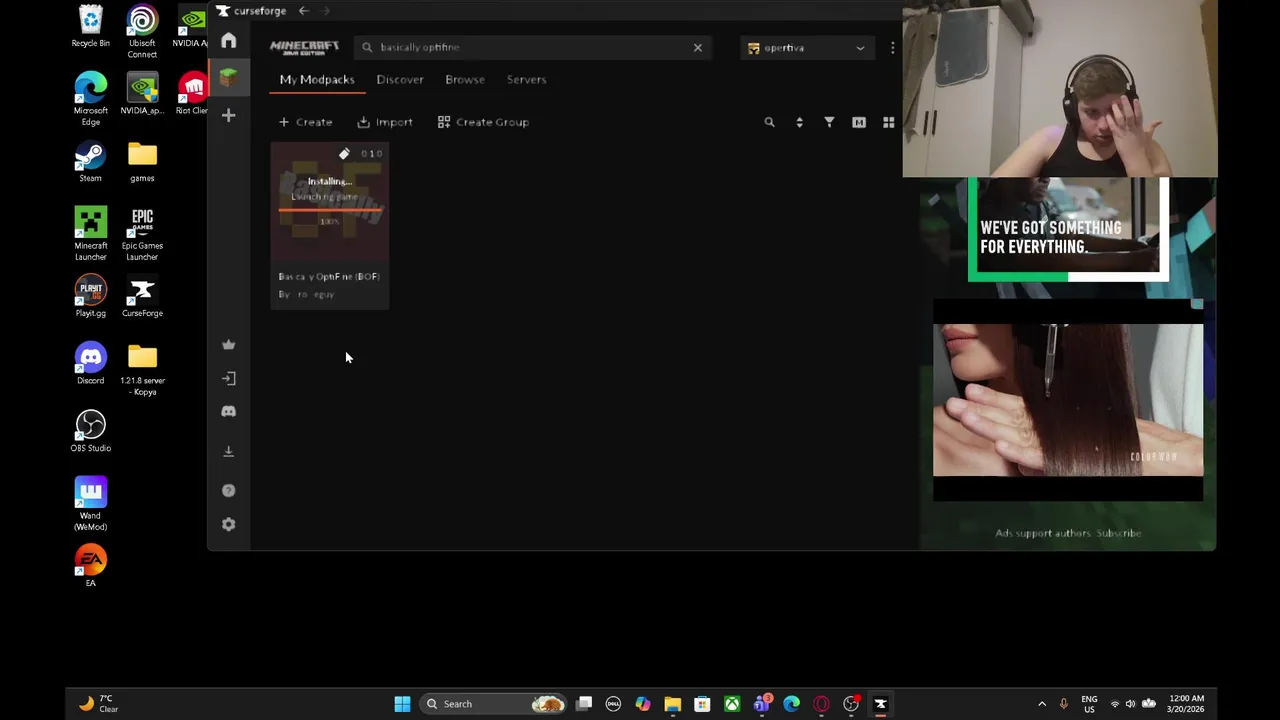The height and width of the screenshot is (720, 1280).
Task: Open EA app desktop shortcut
Action: [x=90, y=566]
